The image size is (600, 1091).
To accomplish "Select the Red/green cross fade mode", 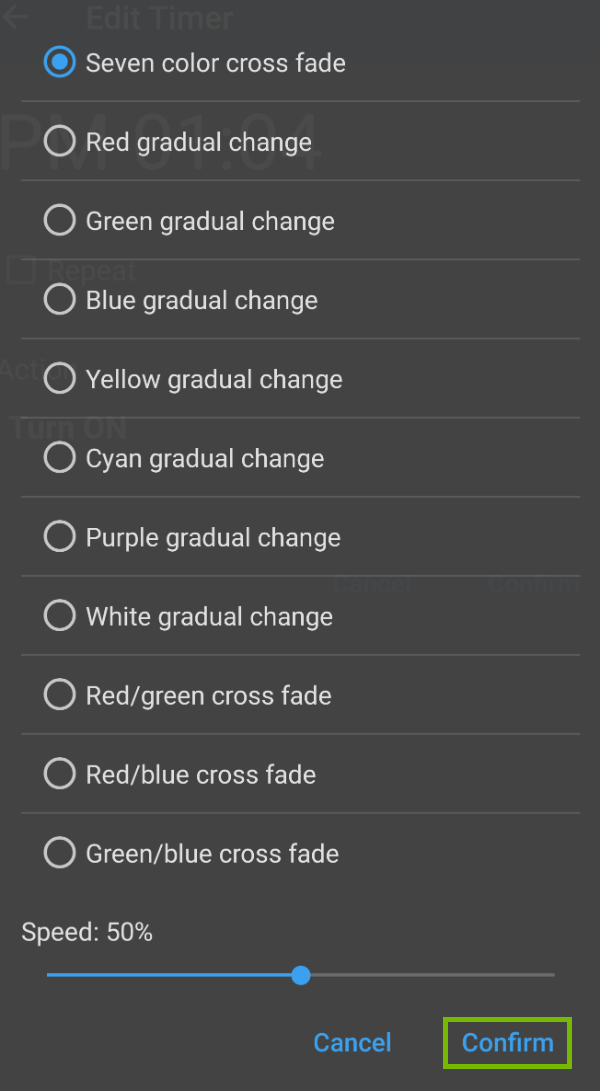I will pyautogui.click(x=59, y=694).
